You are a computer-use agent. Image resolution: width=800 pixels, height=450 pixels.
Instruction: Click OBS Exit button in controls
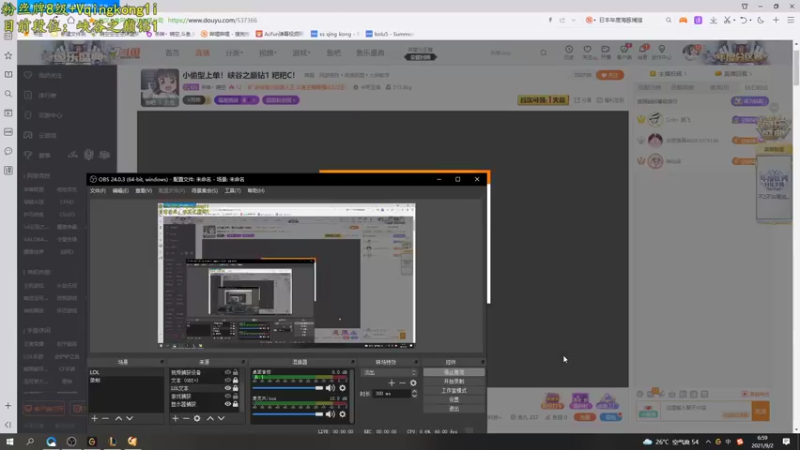click(x=454, y=409)
